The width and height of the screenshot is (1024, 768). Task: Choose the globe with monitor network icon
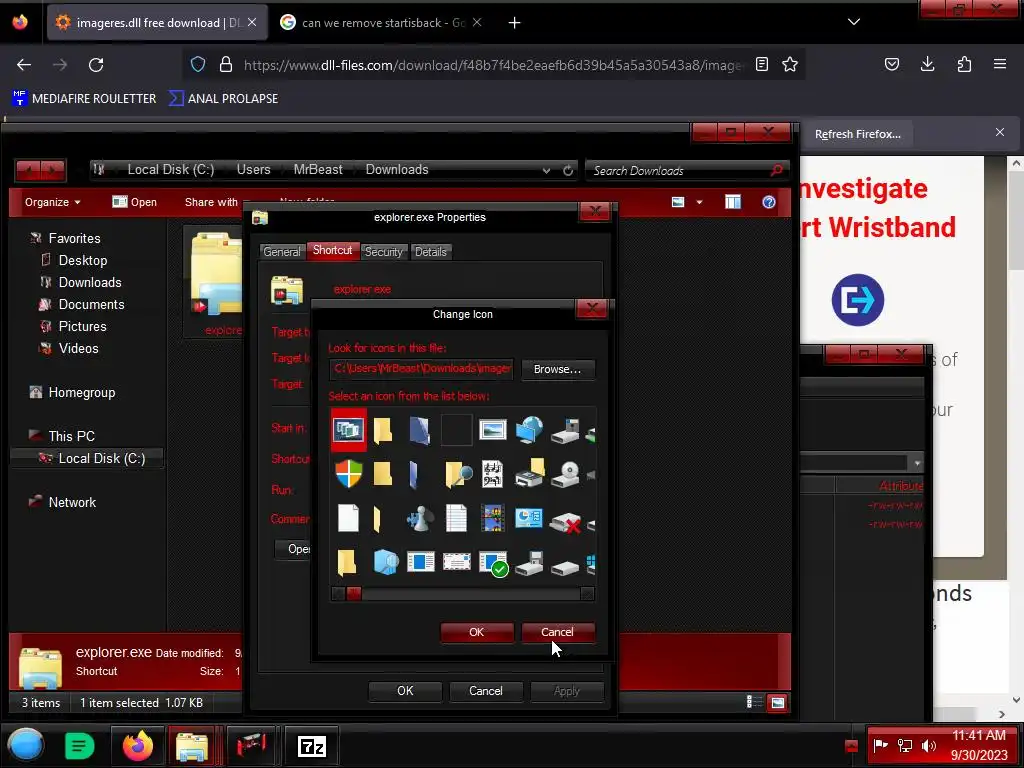point(529,430)
